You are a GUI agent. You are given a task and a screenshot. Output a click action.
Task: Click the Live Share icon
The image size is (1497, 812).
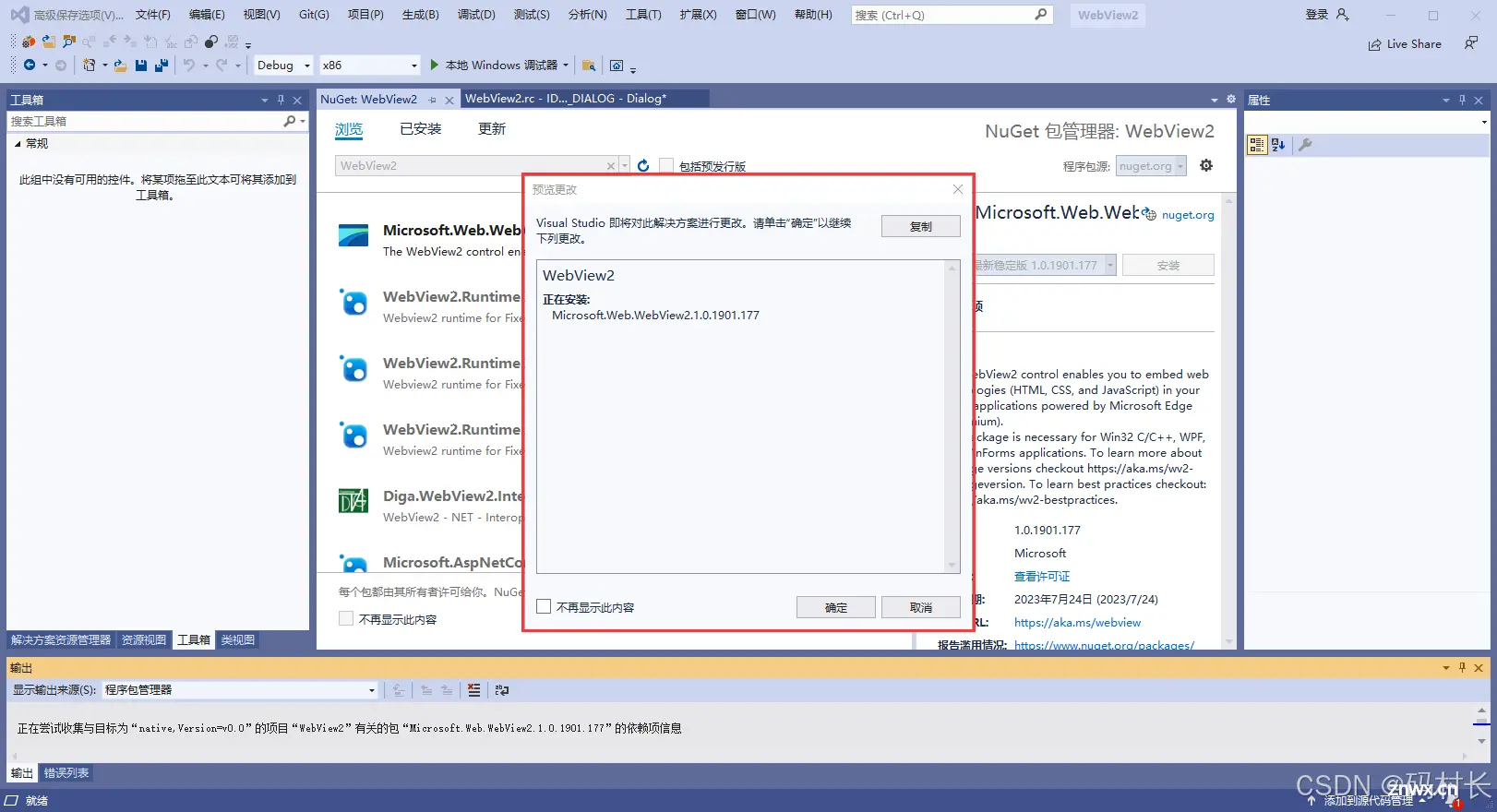click(x=1375, y=44)
